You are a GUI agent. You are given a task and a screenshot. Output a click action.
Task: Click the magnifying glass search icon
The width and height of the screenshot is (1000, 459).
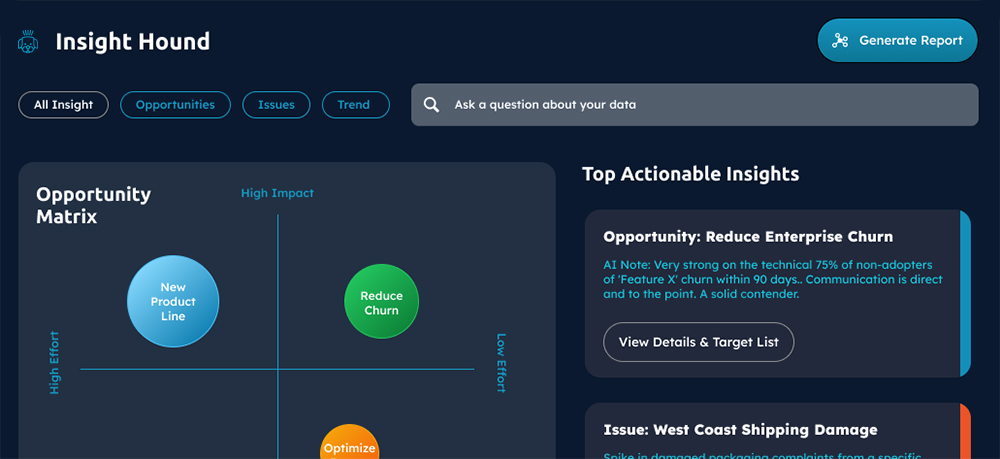431,104
